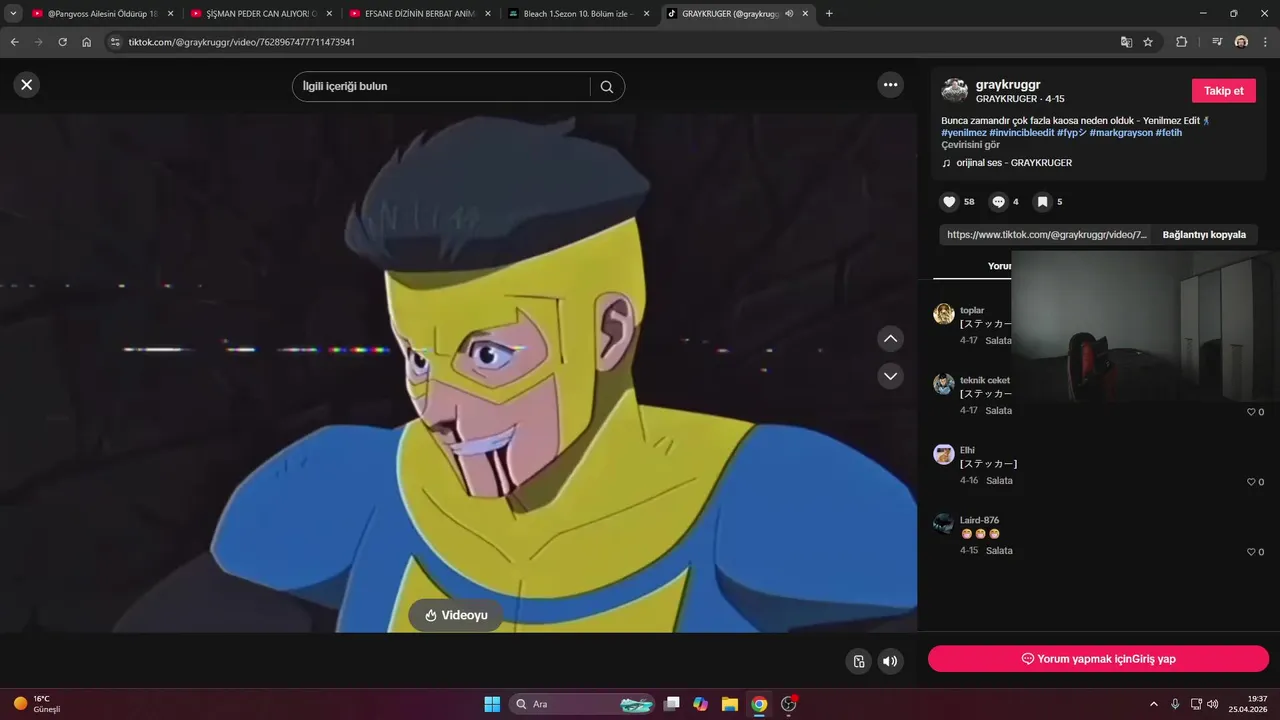Viewport: 1280px width, 720px height.
Task: Click the Takip et follow button
Action: pos(1224,91)
